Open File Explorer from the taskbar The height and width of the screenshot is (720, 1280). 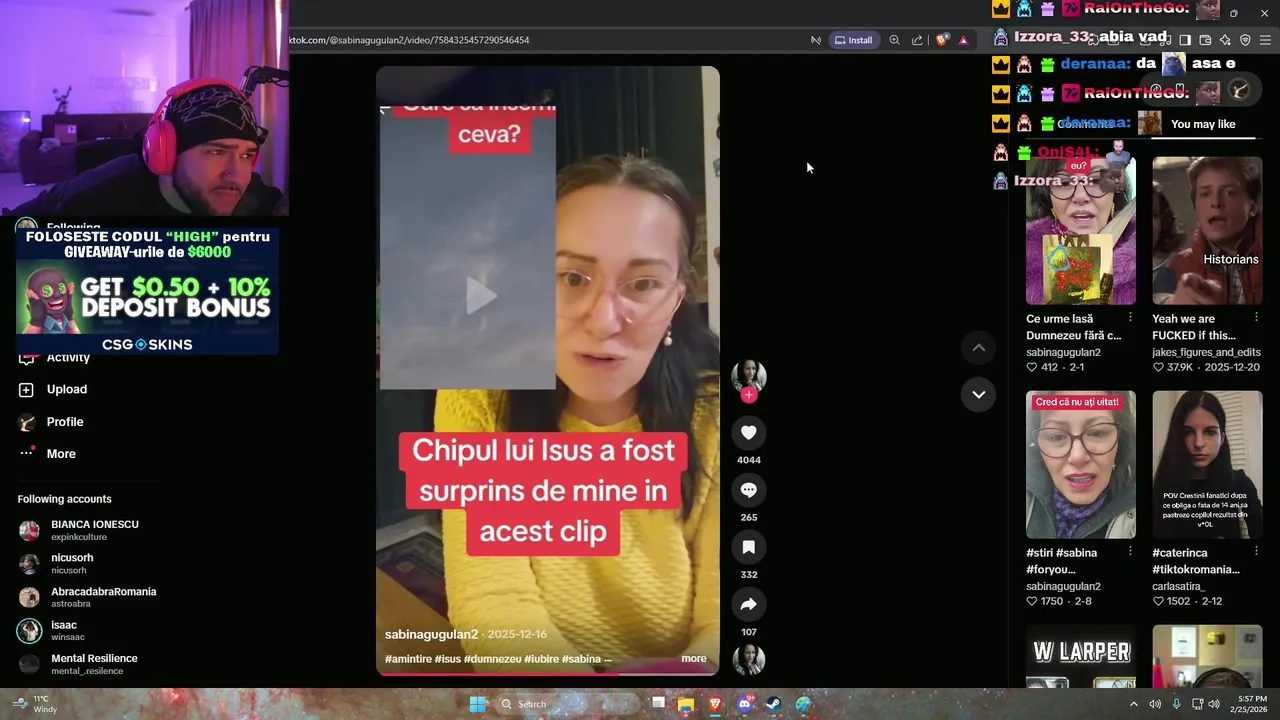[686, 704]
